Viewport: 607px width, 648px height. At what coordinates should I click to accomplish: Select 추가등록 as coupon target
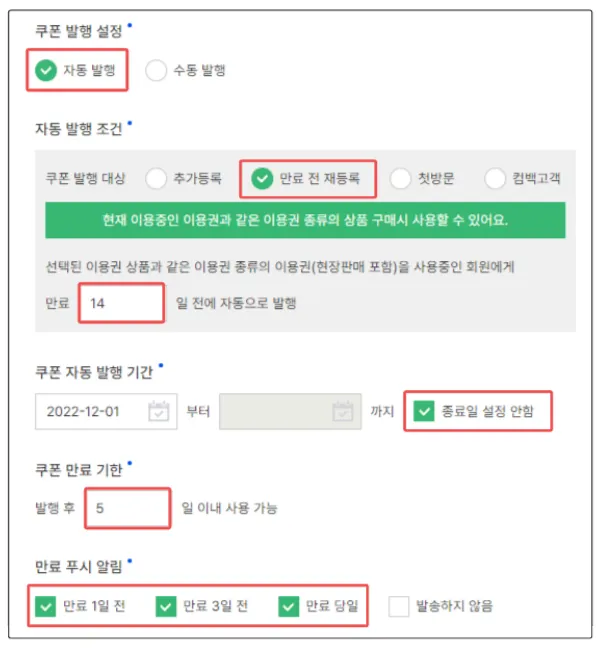[156, 179]
